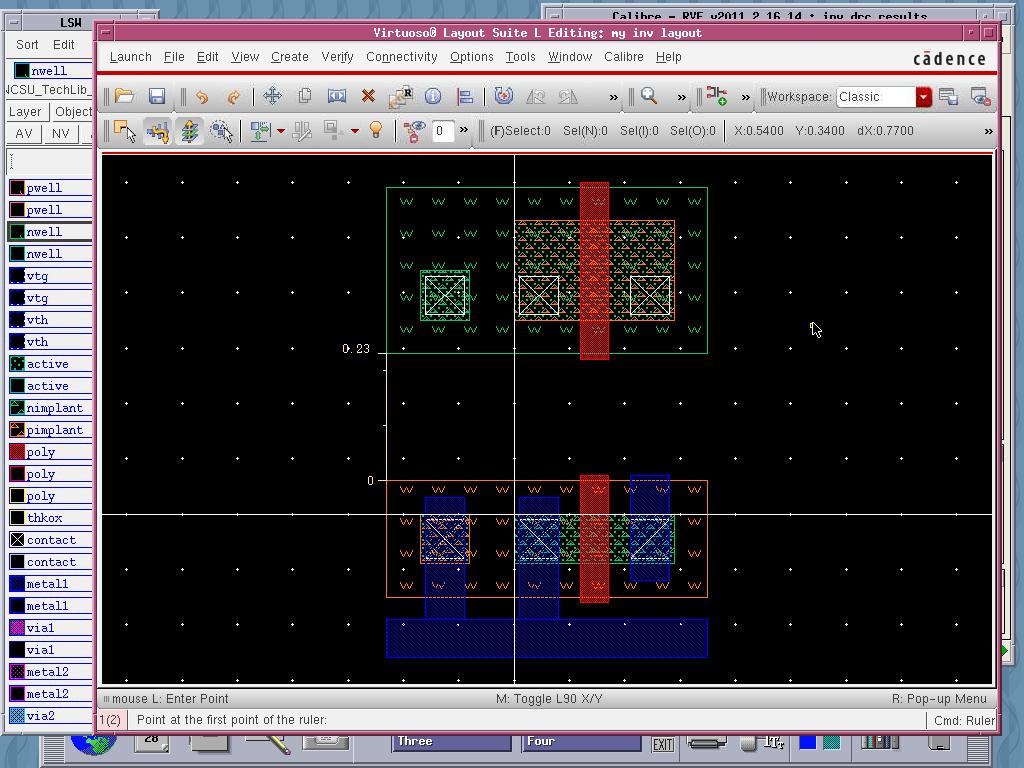Click the Workspace Classic combo box text

point(876,97)
